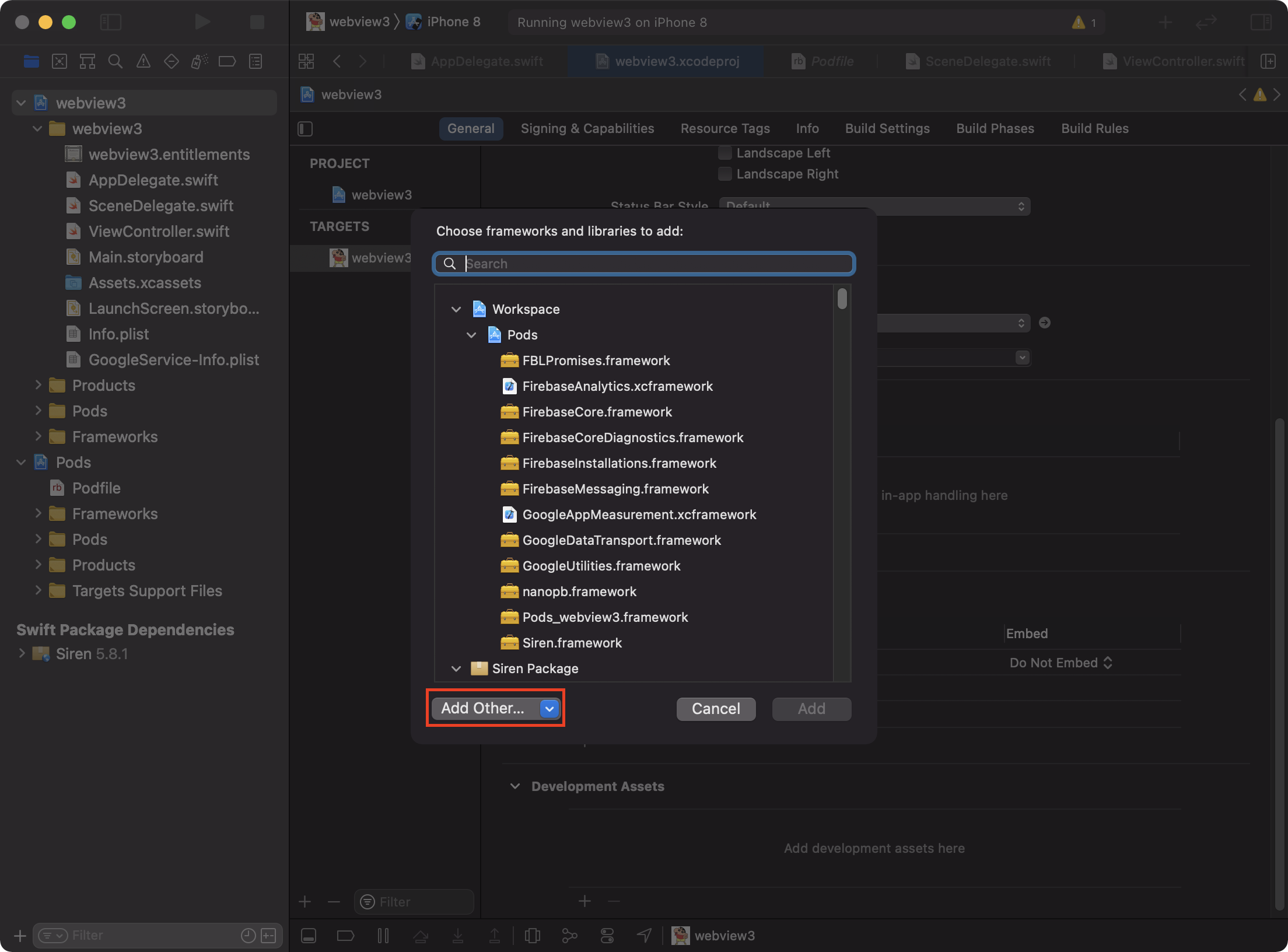Screen dimensions: 1288x952
Task: Expand the Siren 5.8.1 package dependency
Action: pyautogui.click(x=22, y=653)
